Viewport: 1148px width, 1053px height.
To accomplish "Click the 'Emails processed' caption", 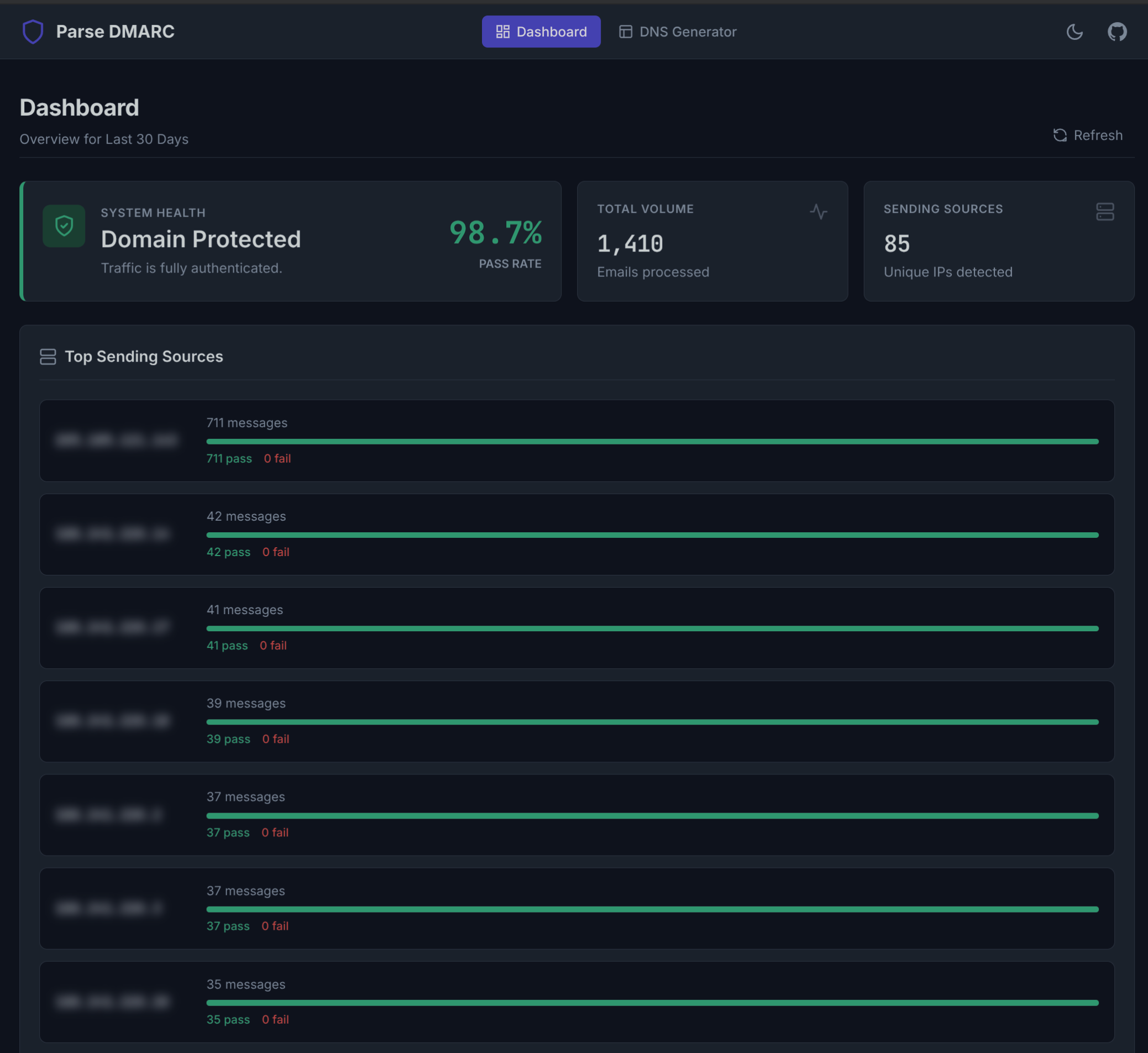I will 653,272.
